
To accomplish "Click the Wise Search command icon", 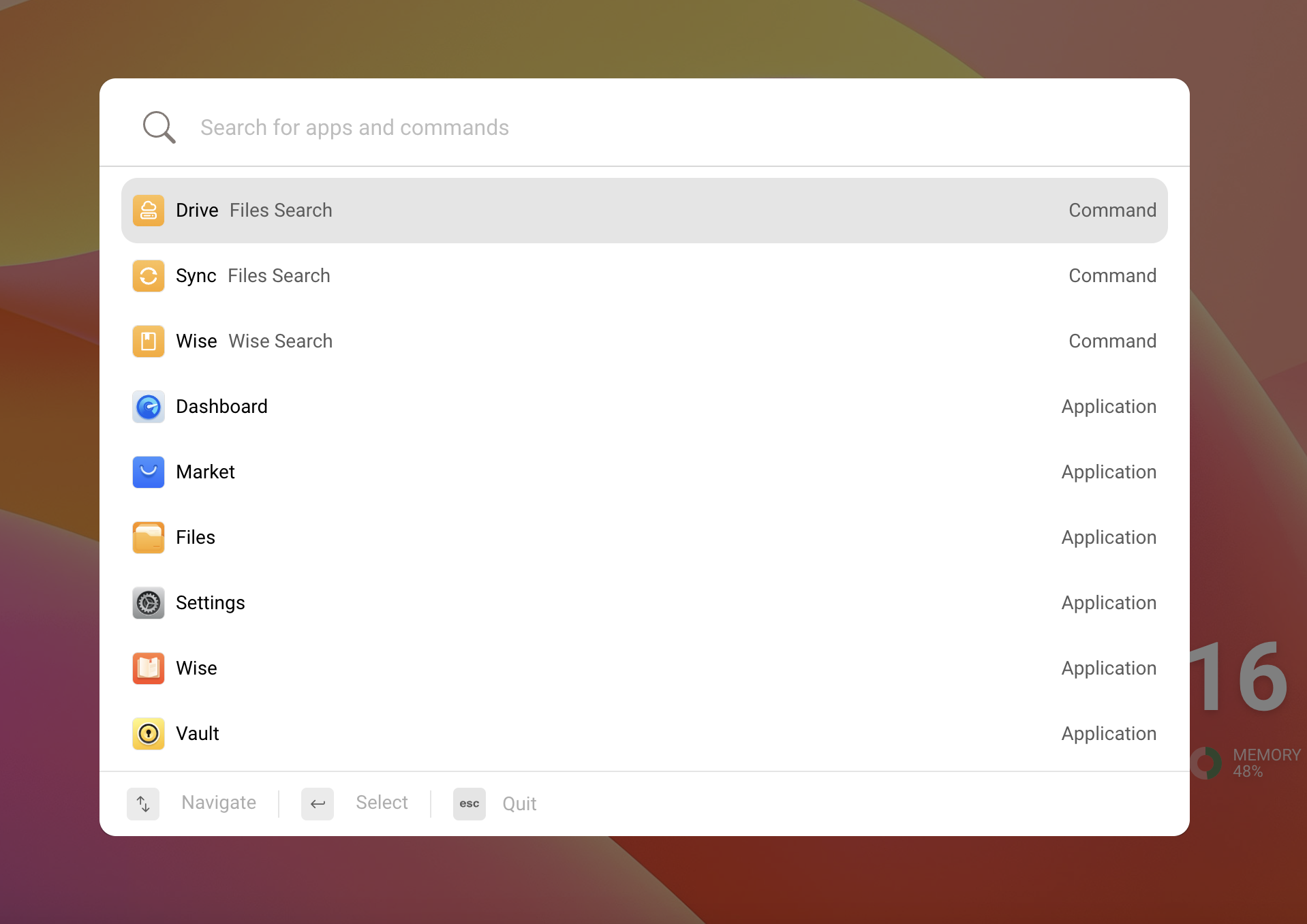I will [149, 341].
